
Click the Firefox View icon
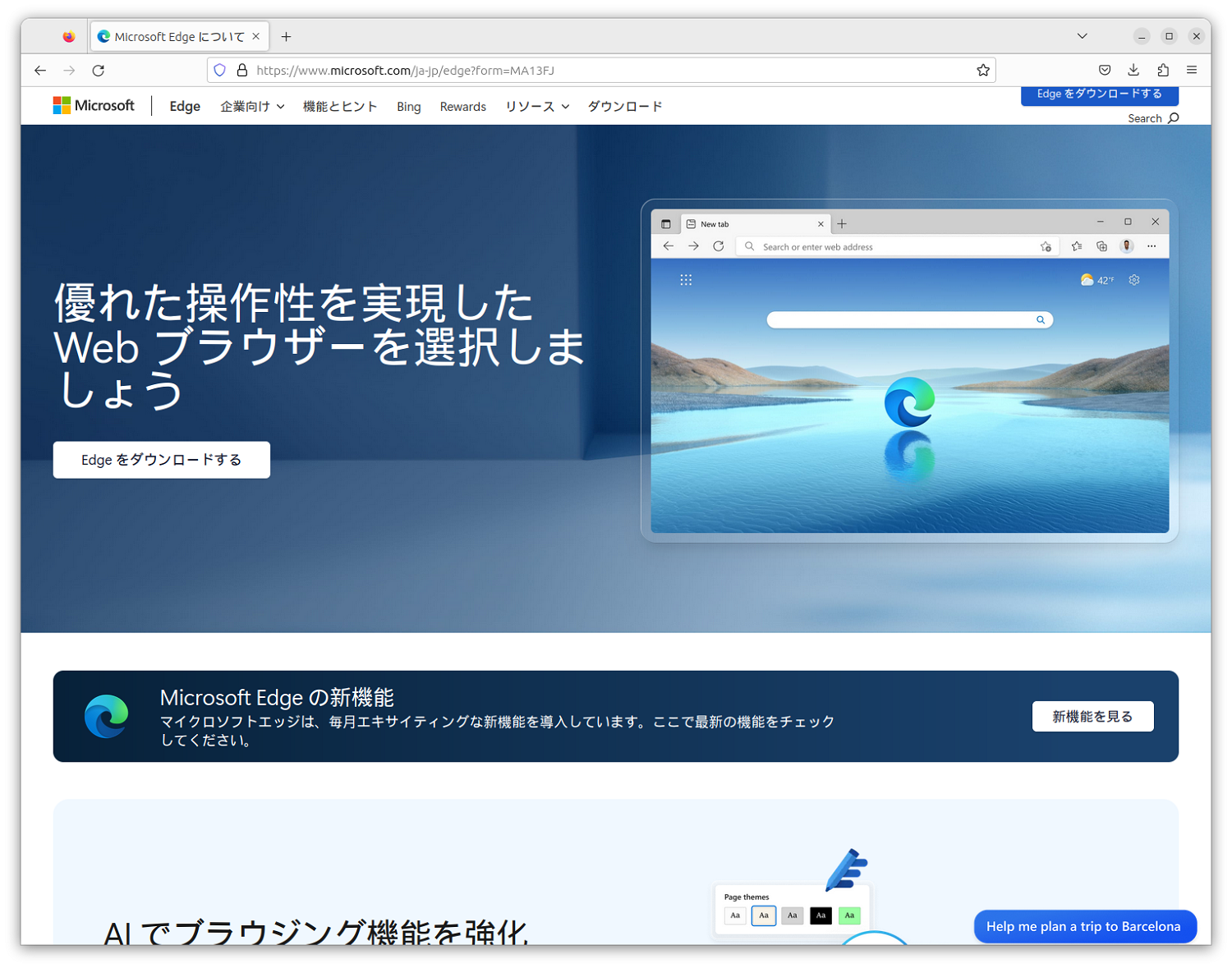point(69,36)
